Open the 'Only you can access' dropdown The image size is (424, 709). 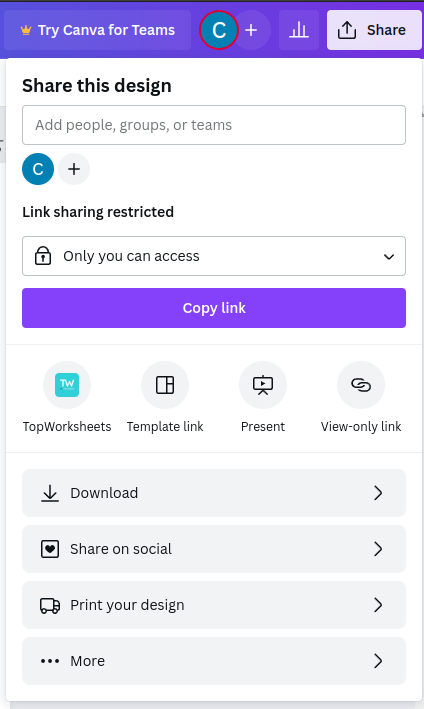point(214,256)
